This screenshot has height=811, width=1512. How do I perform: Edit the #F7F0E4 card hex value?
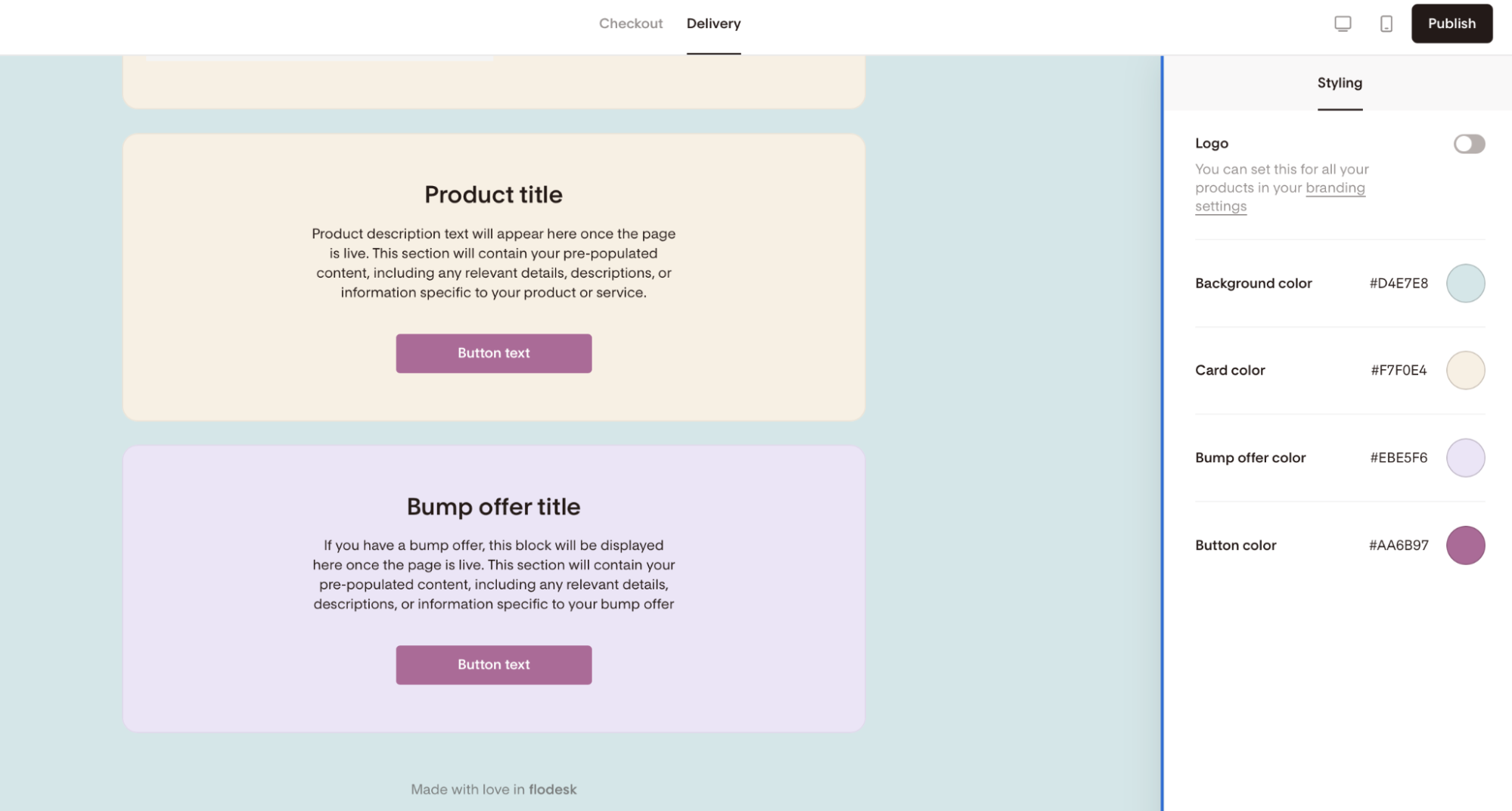(1399, 370)
